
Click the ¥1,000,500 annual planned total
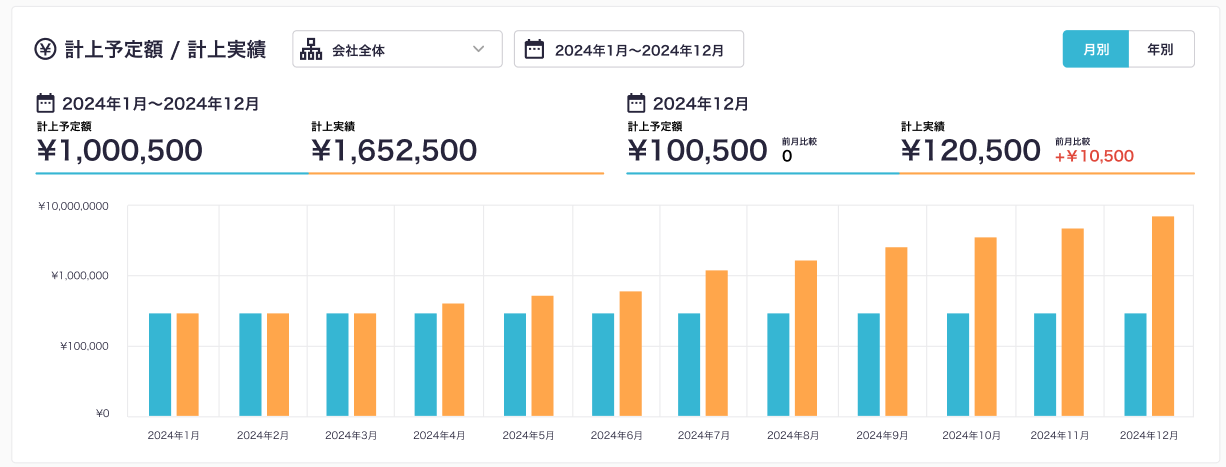pos(119,150)
